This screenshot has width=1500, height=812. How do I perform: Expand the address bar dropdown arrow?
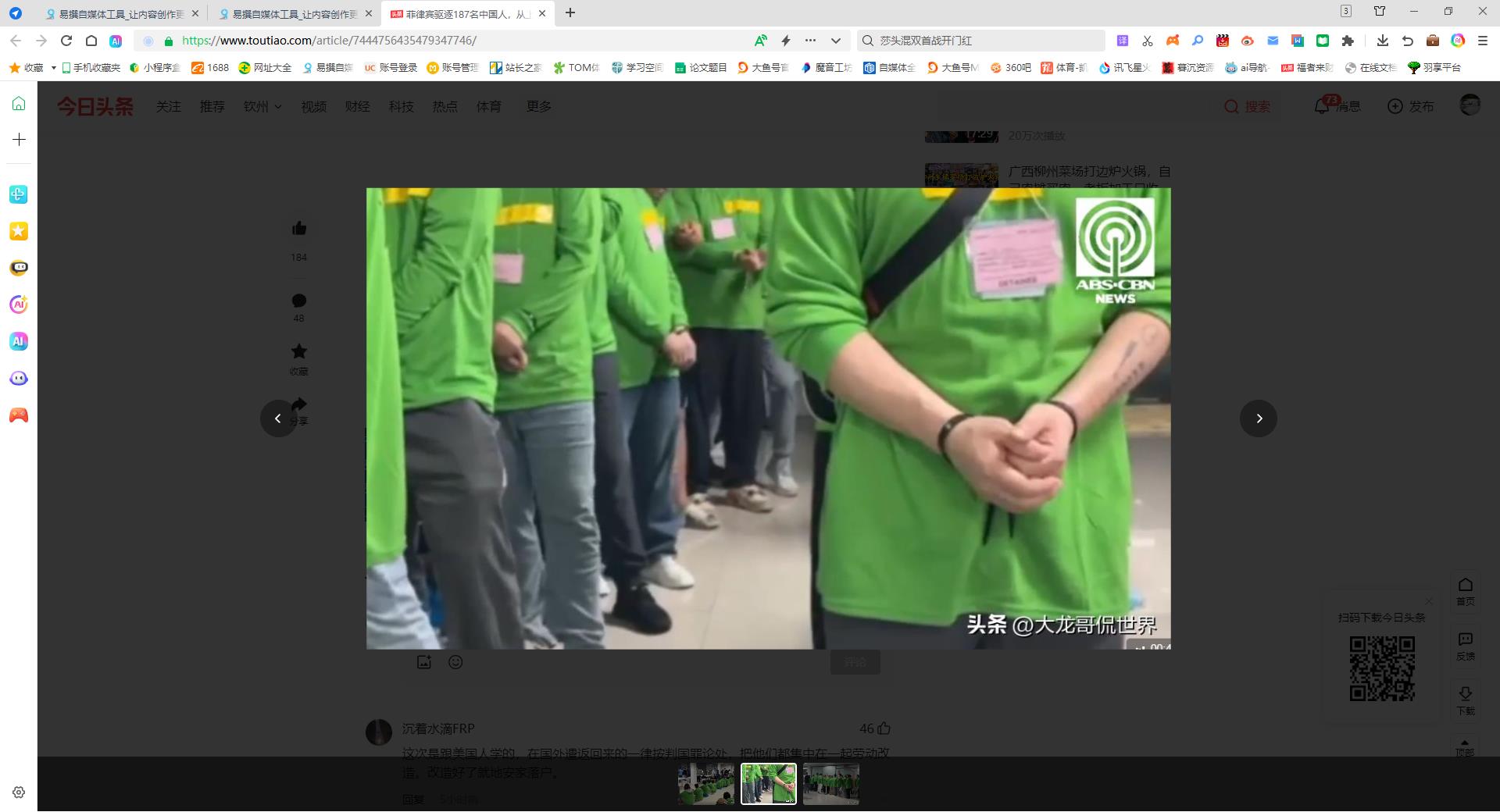click(836, 41)
